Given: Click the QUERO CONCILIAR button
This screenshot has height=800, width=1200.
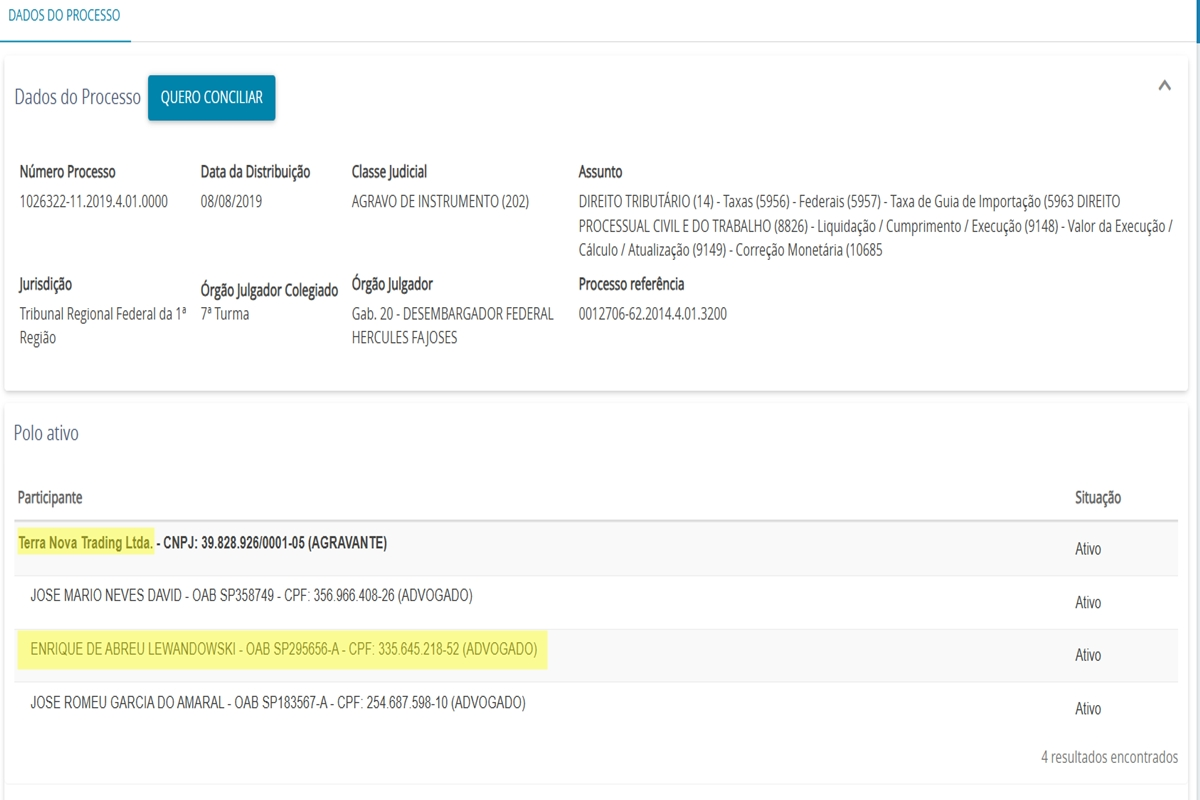Looking at the screenshot, I should pos(211,98).
